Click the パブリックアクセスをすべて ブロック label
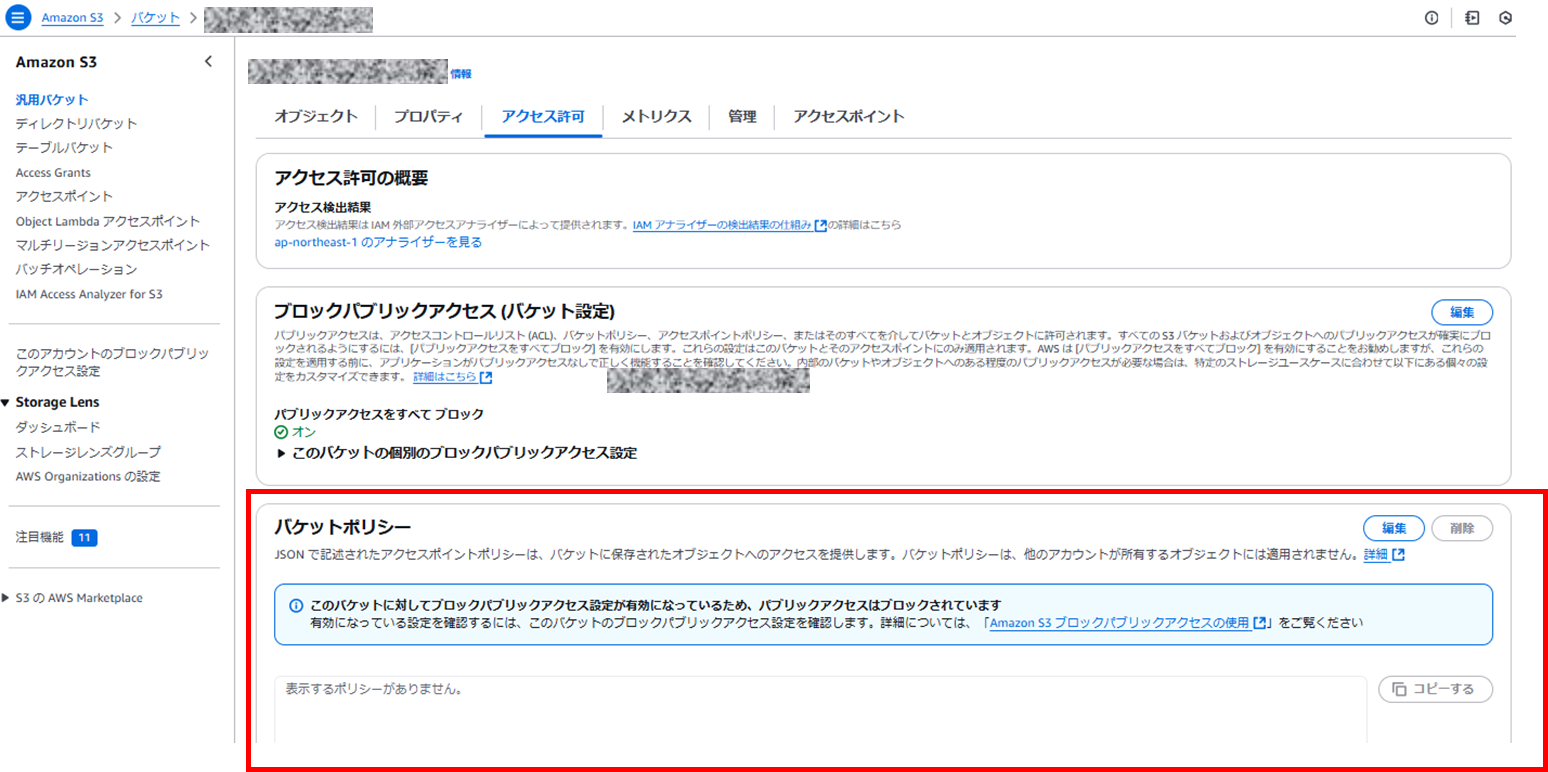This screenshot has height=772, width=1548. (x=379, y=414)
